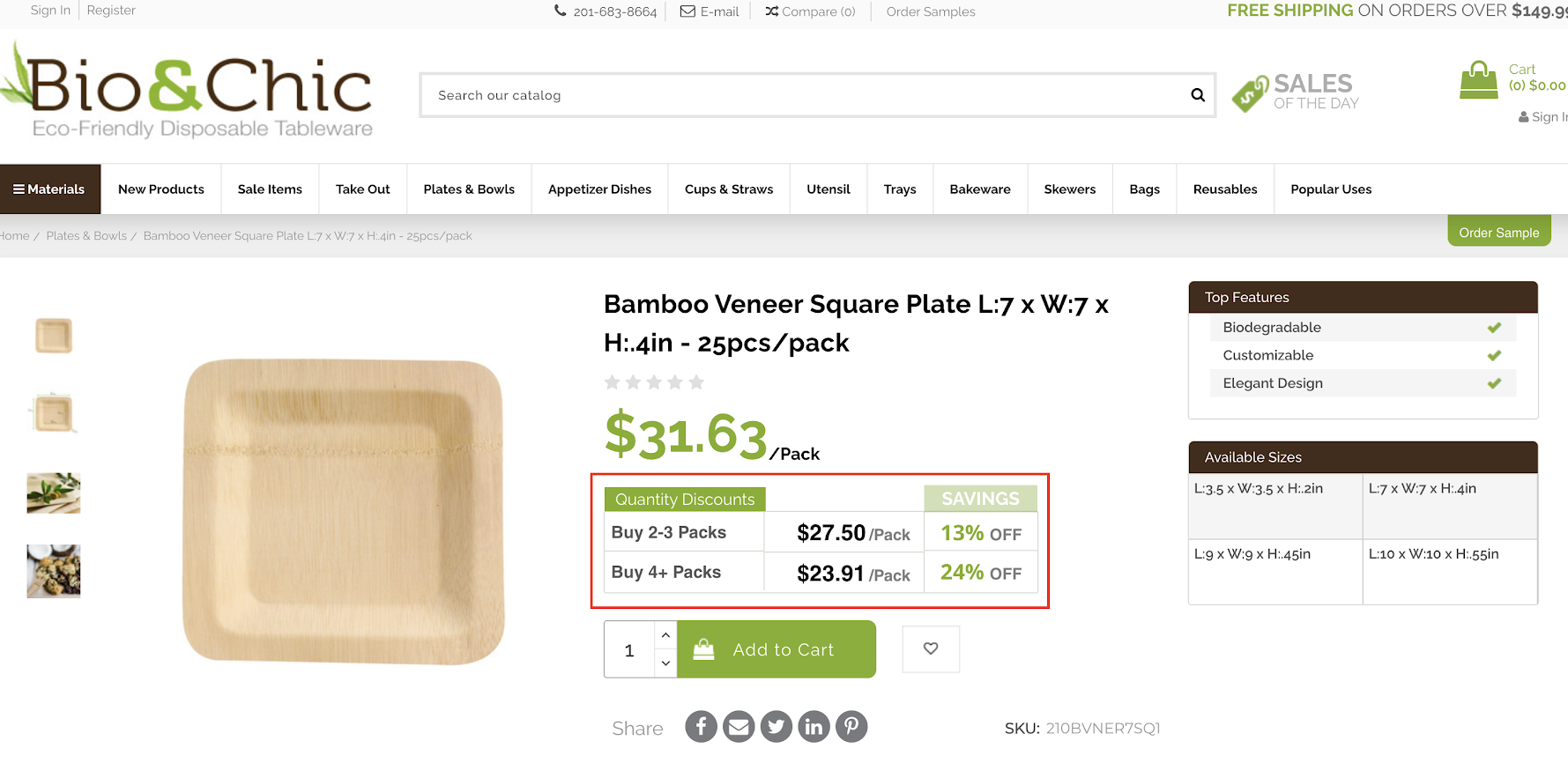
Task: Click the Order Sample button
Action: (1498, 233)
